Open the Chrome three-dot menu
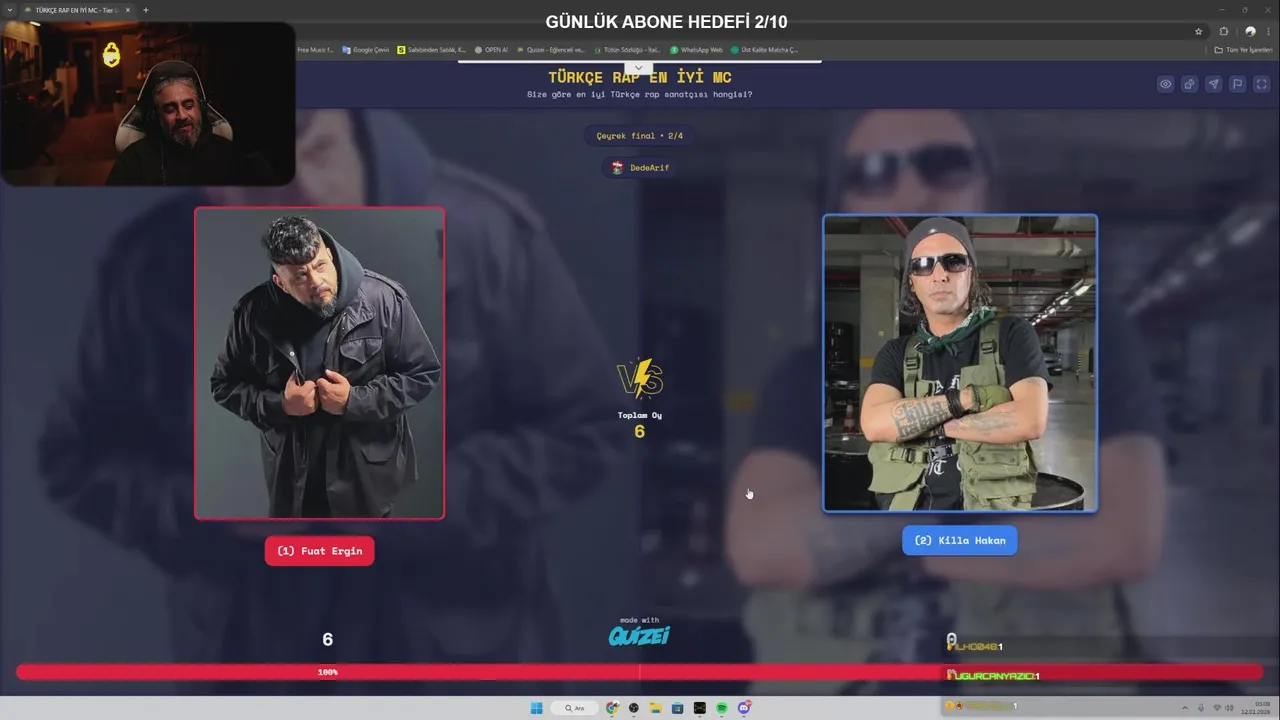 [x=1269, y=31]
